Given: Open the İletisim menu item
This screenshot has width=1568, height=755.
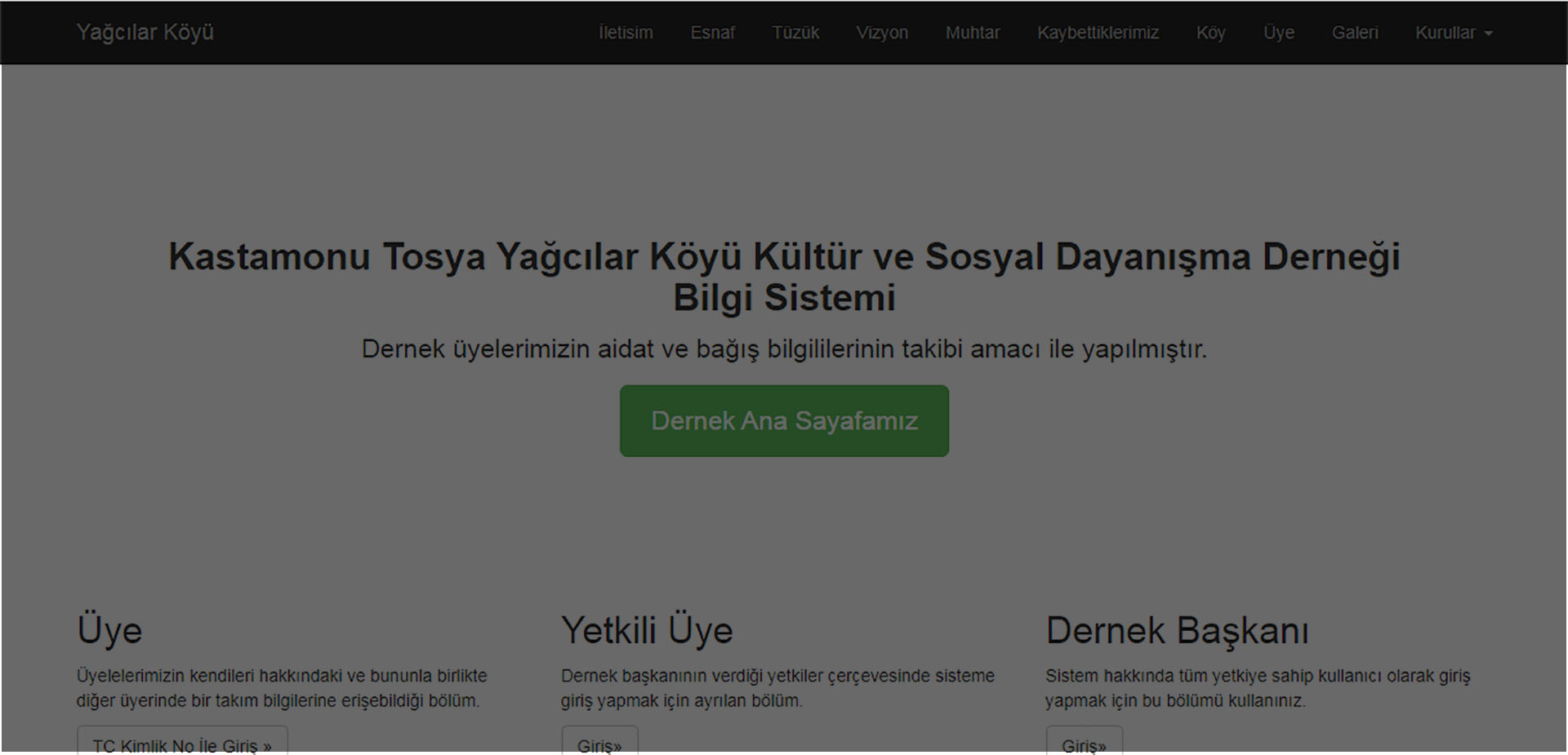Looking at the screenshot, I should pyautogui.click(x=626, y=33).
